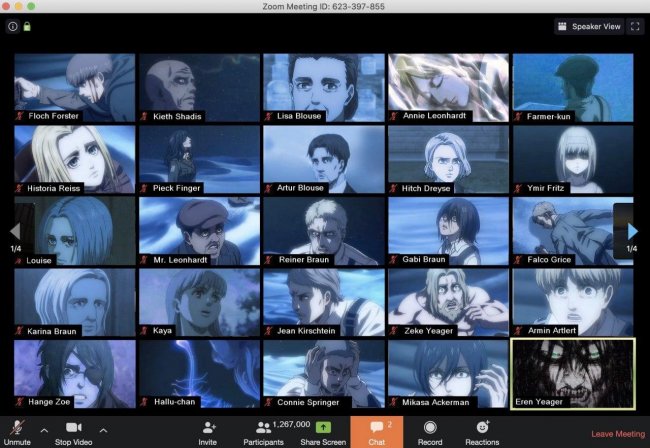
Task: Click the green Share Screen icon
Action: [x=323, y=427]
